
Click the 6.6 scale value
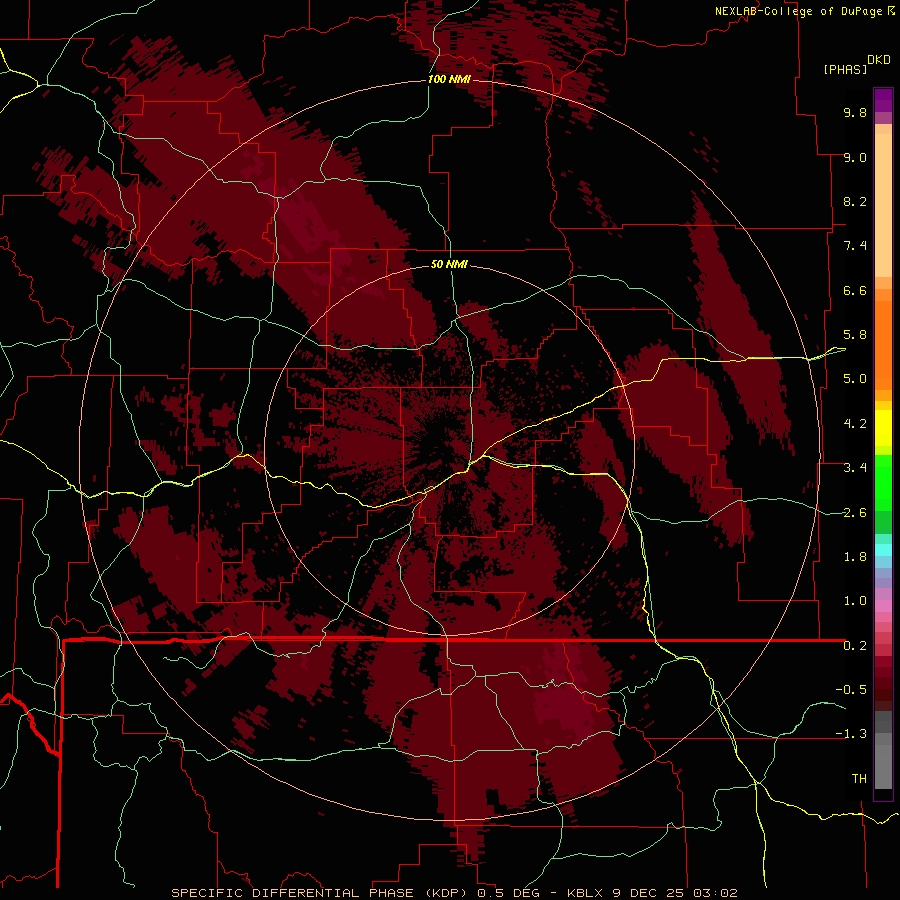(855, 290)
